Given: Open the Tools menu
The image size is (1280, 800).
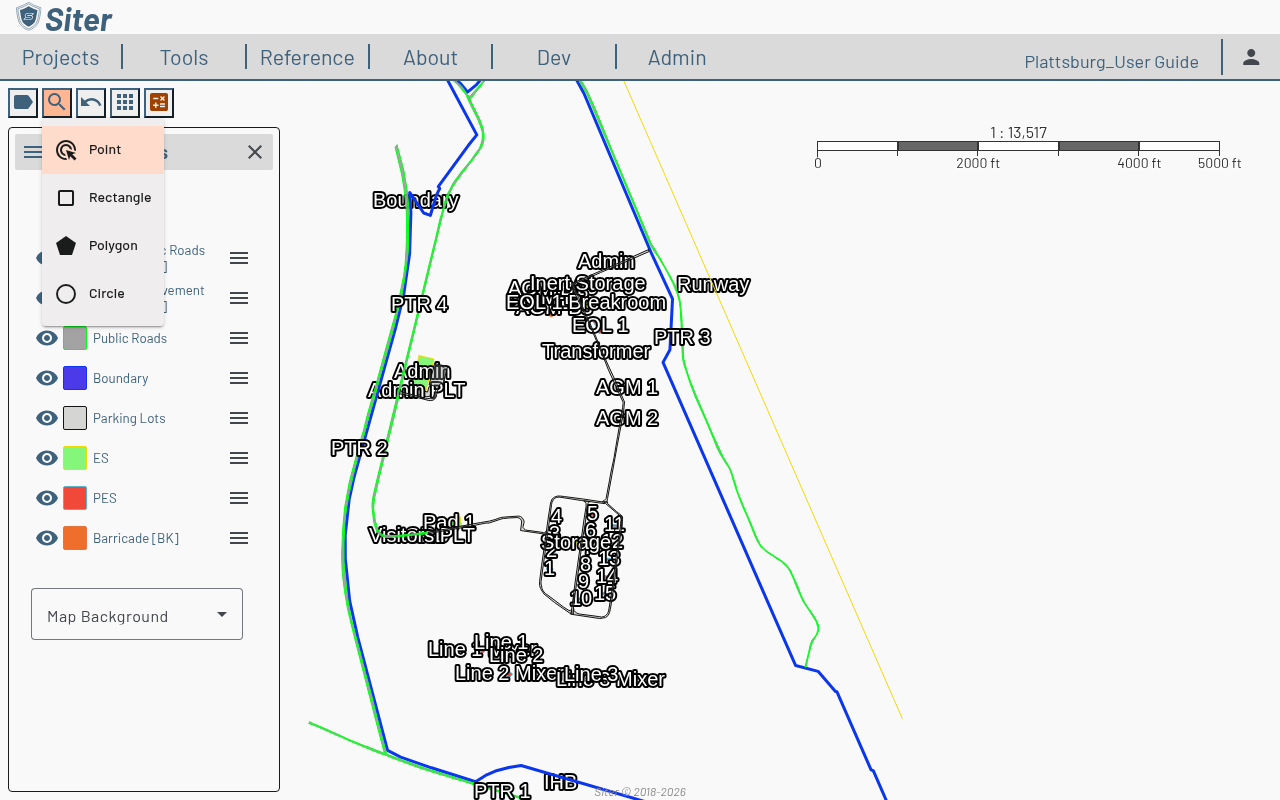Looking at the screenshot, I should tap(184, 58).
